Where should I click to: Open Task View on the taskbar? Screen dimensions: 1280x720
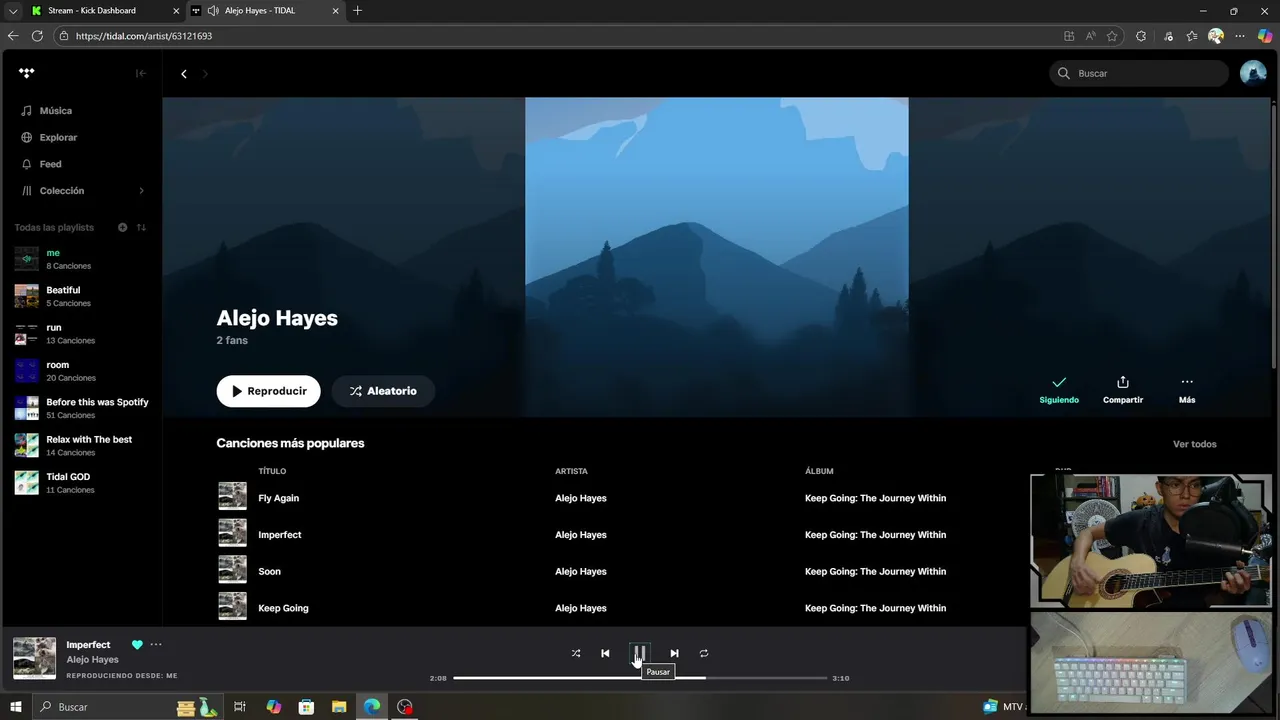point(240,707)
